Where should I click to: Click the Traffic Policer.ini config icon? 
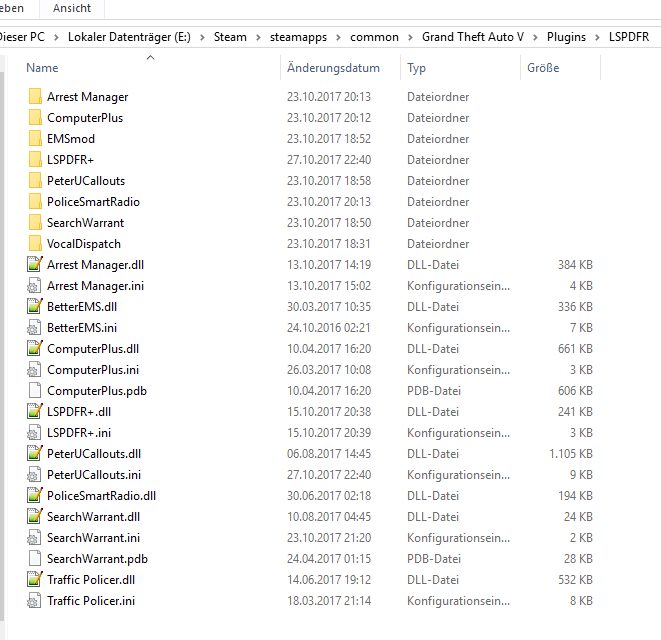click(35, 600)
